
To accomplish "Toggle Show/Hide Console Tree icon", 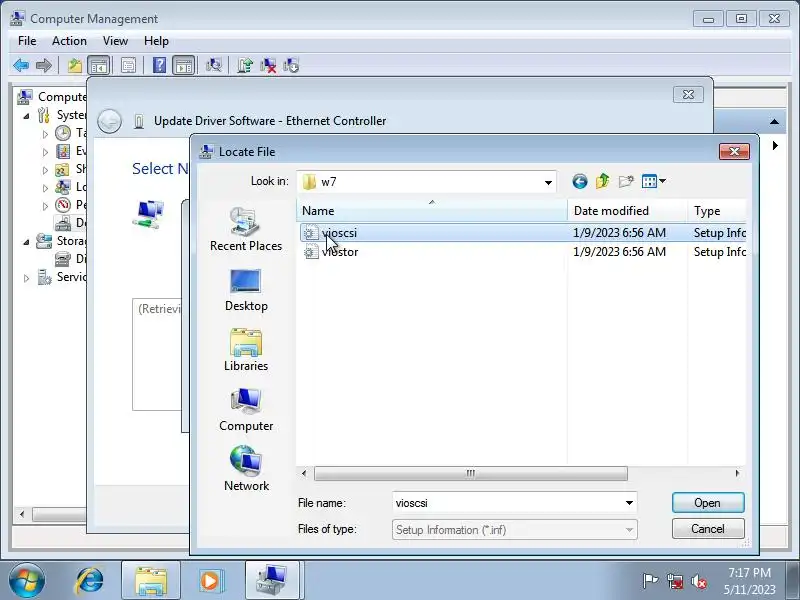I will [x=98, y=65].
